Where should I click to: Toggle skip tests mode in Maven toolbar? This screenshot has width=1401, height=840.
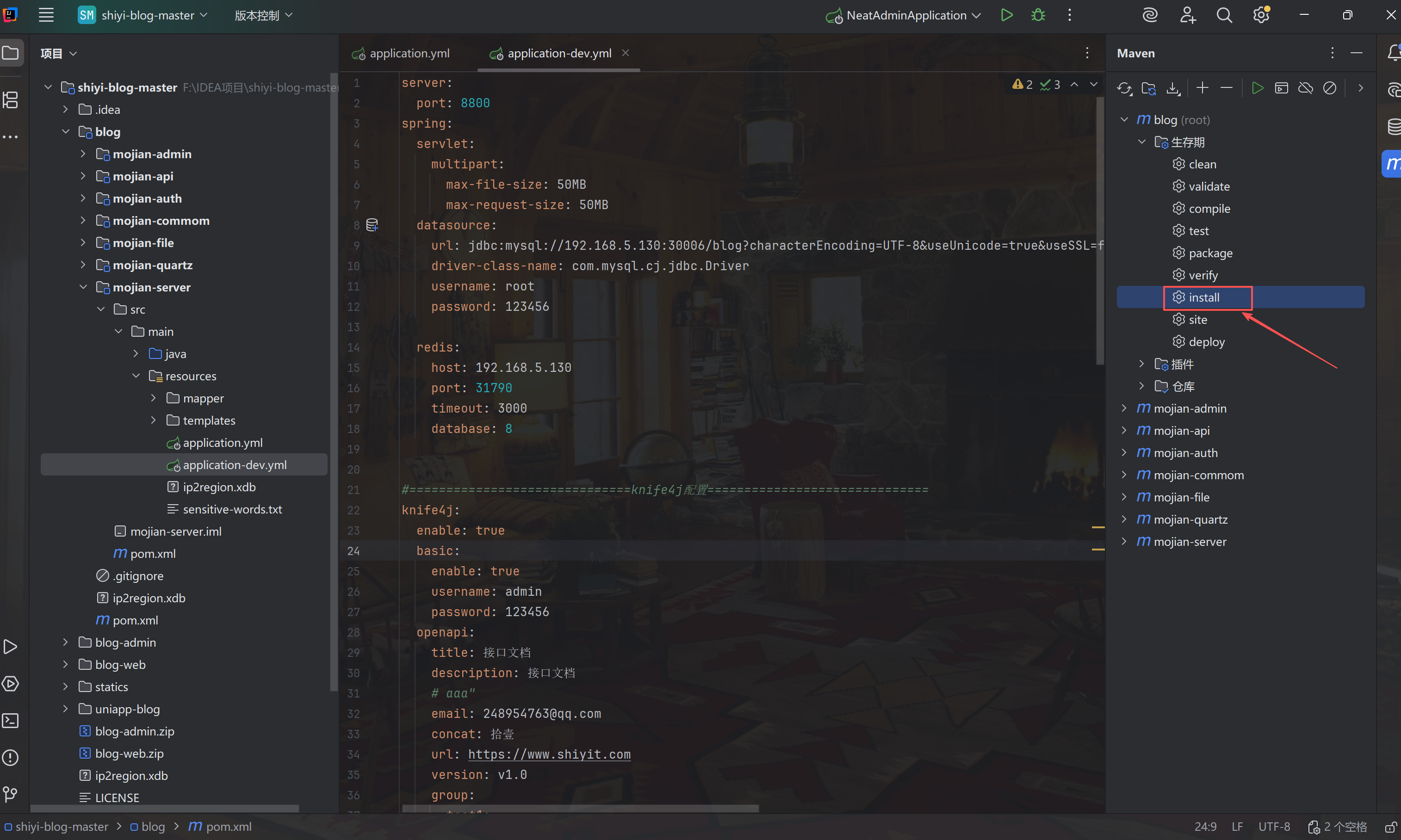[x=1330, y=88]
